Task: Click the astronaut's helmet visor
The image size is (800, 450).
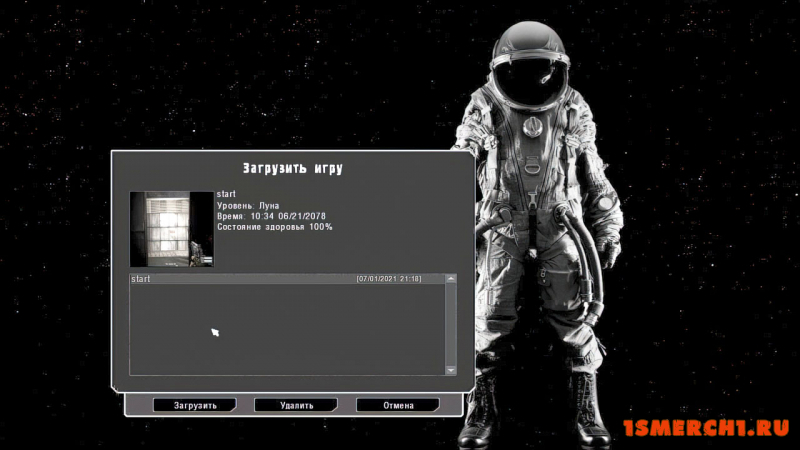Action: coord(531,82)
